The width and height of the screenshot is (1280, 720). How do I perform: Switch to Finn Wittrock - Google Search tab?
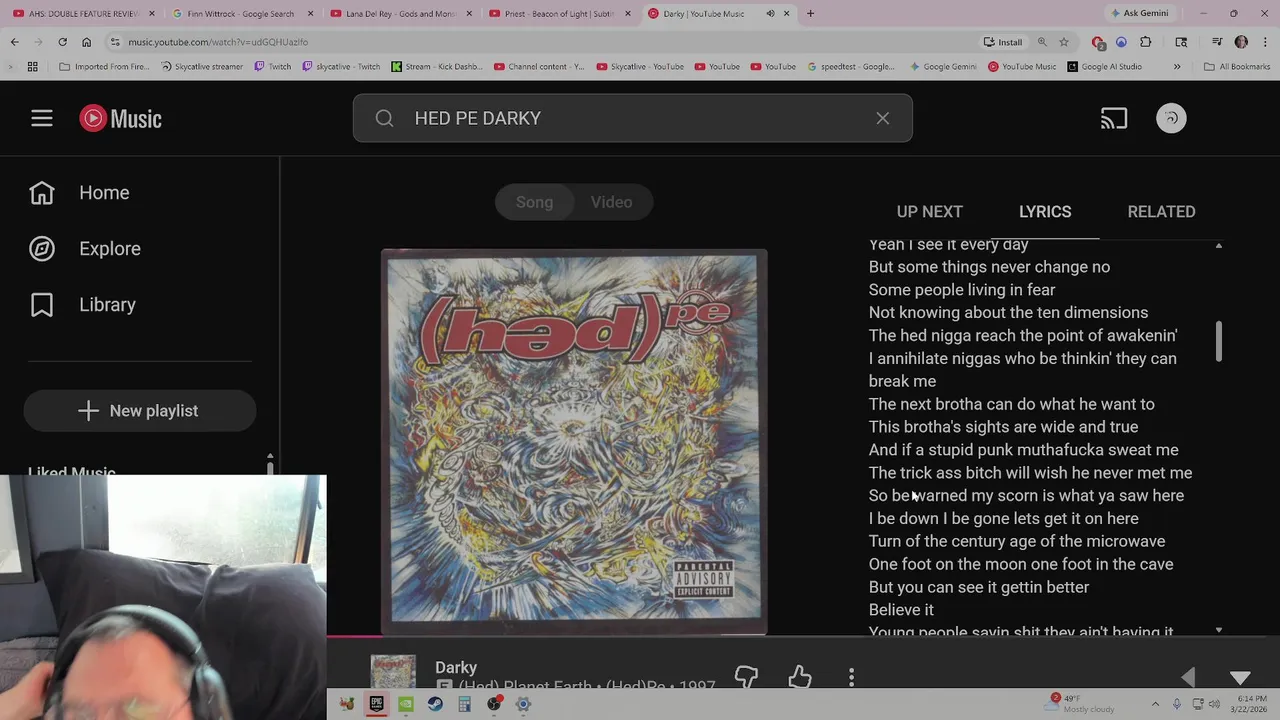click(240, 14)
